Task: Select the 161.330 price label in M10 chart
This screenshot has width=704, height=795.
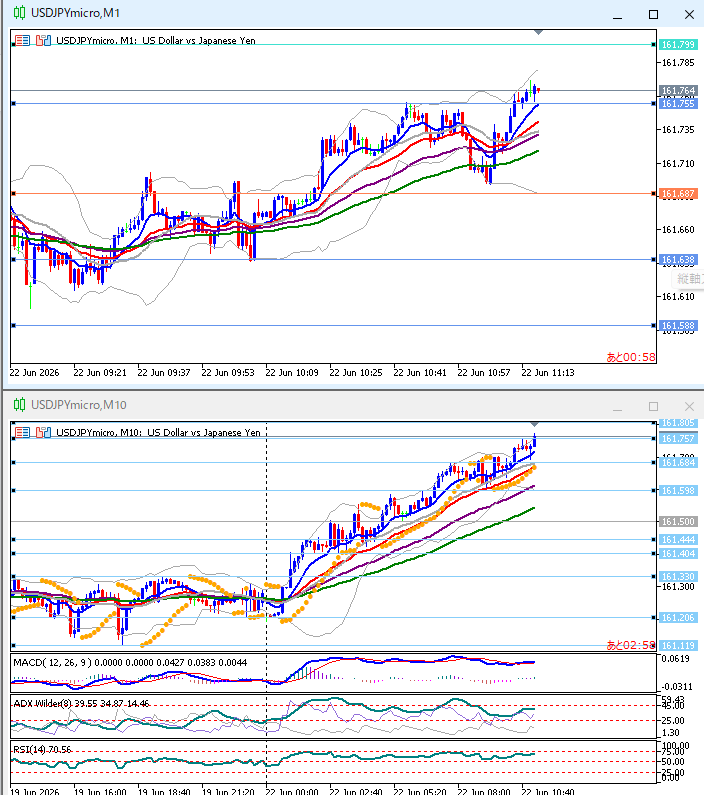Action: pyautogui.click(x=678, y=576)
